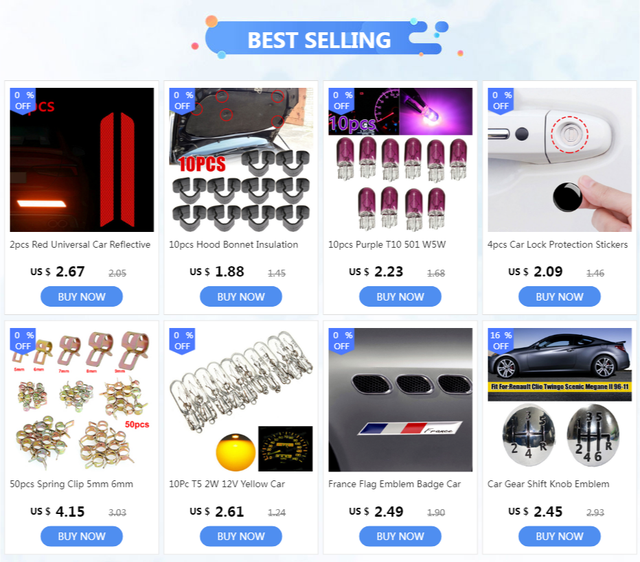Click the Best Selling banner
Screen dimensions: 640x562
pos(320,40)
